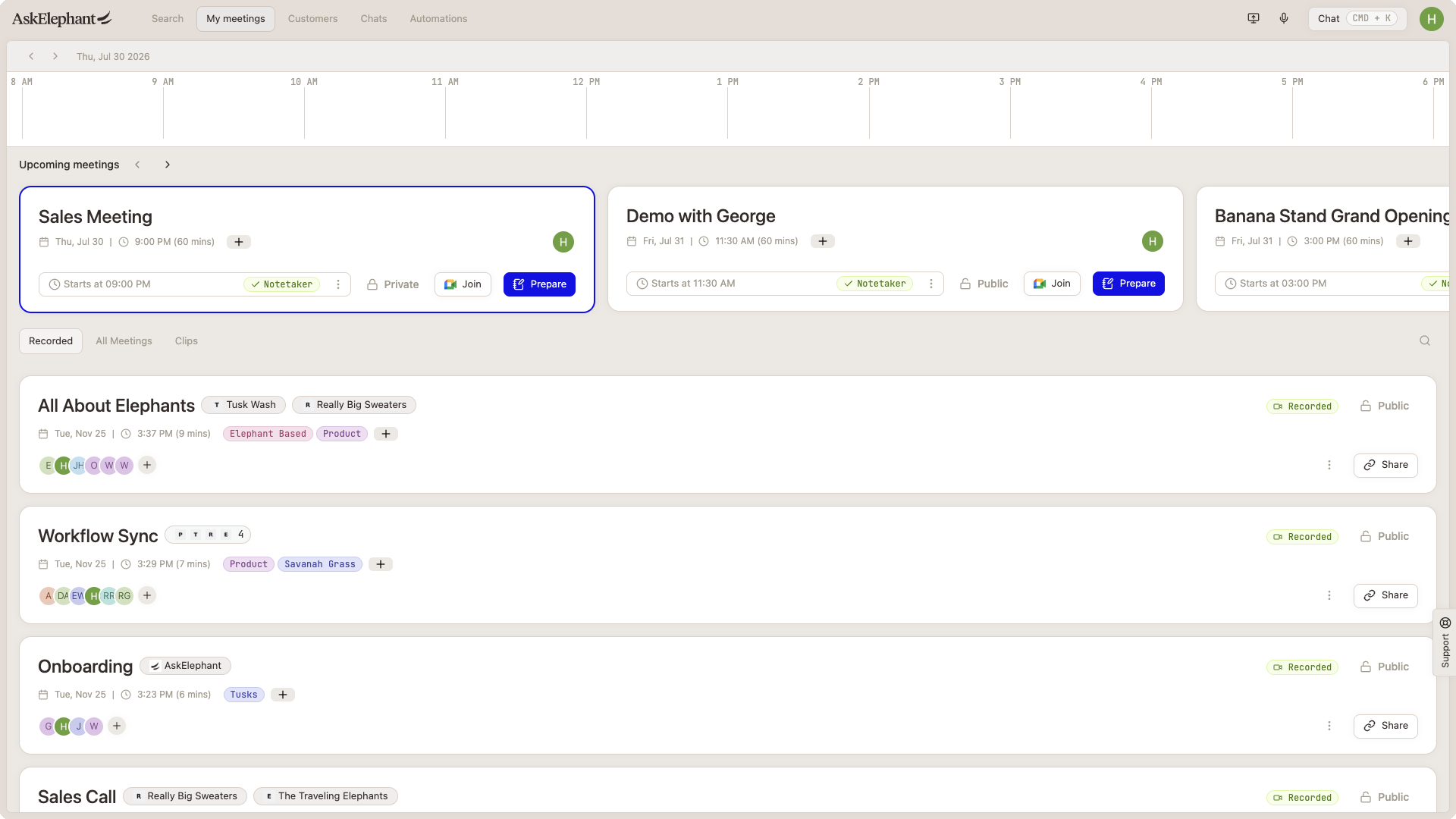Open the screen share icon in top bar
Screen dimensions: 1456x819
pos(1254,18)
